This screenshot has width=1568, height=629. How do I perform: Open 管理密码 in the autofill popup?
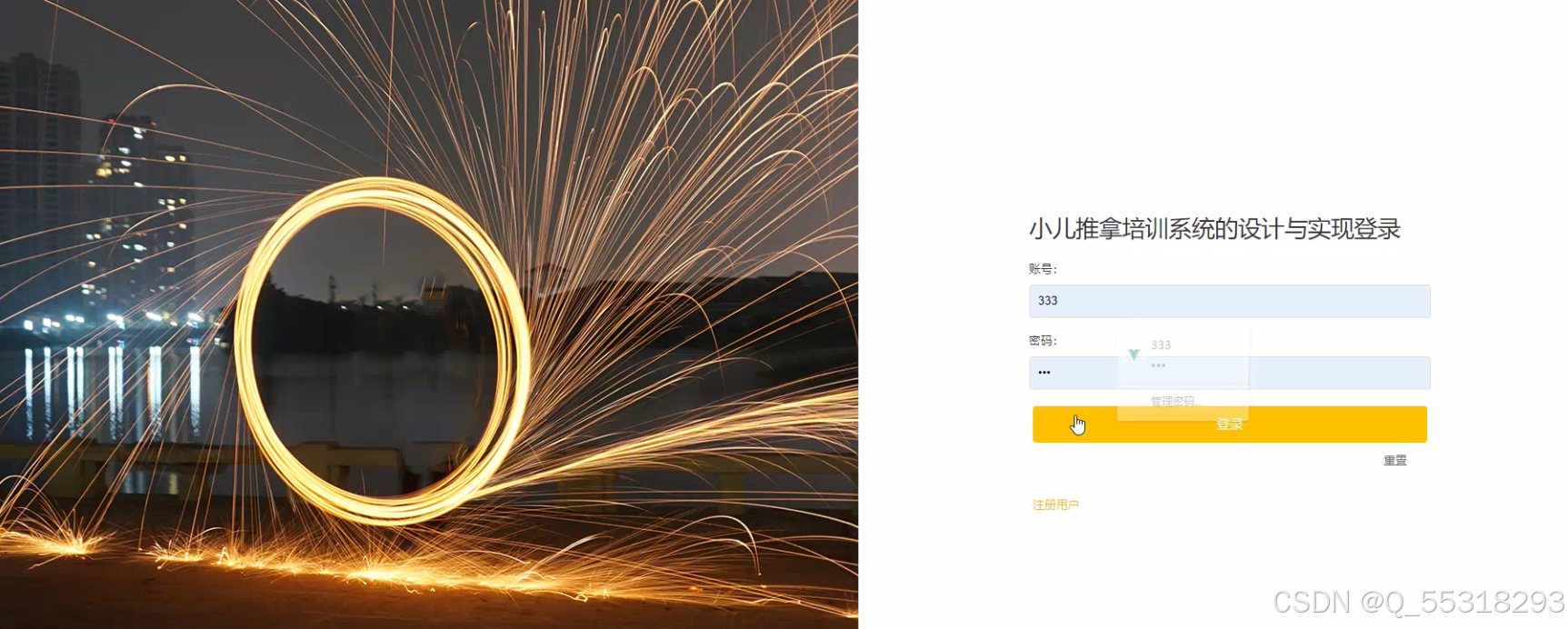pos(1174,401)
